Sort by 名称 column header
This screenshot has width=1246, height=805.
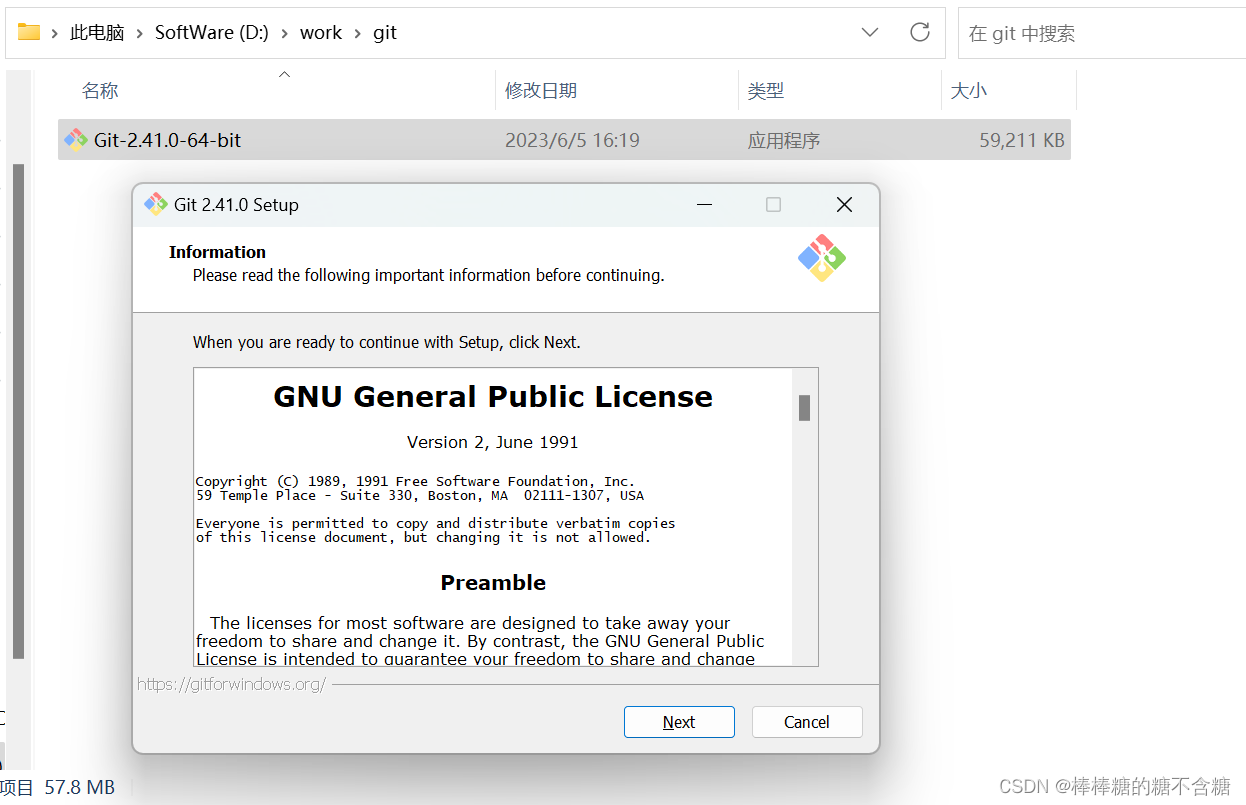click(x=100, y=91)
